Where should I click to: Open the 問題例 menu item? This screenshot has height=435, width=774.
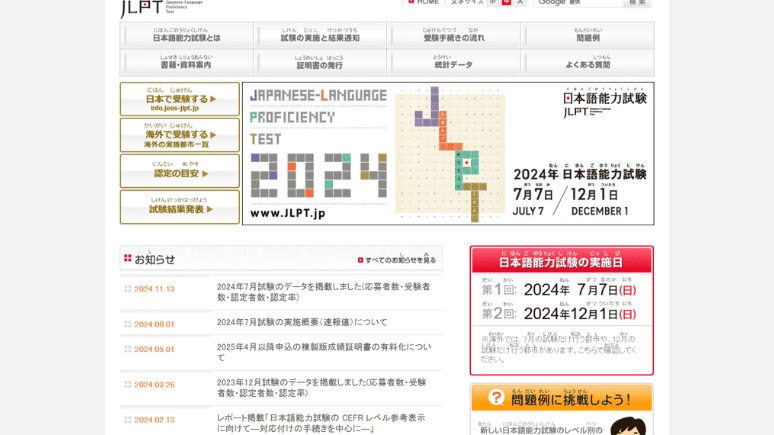(587, 35)
